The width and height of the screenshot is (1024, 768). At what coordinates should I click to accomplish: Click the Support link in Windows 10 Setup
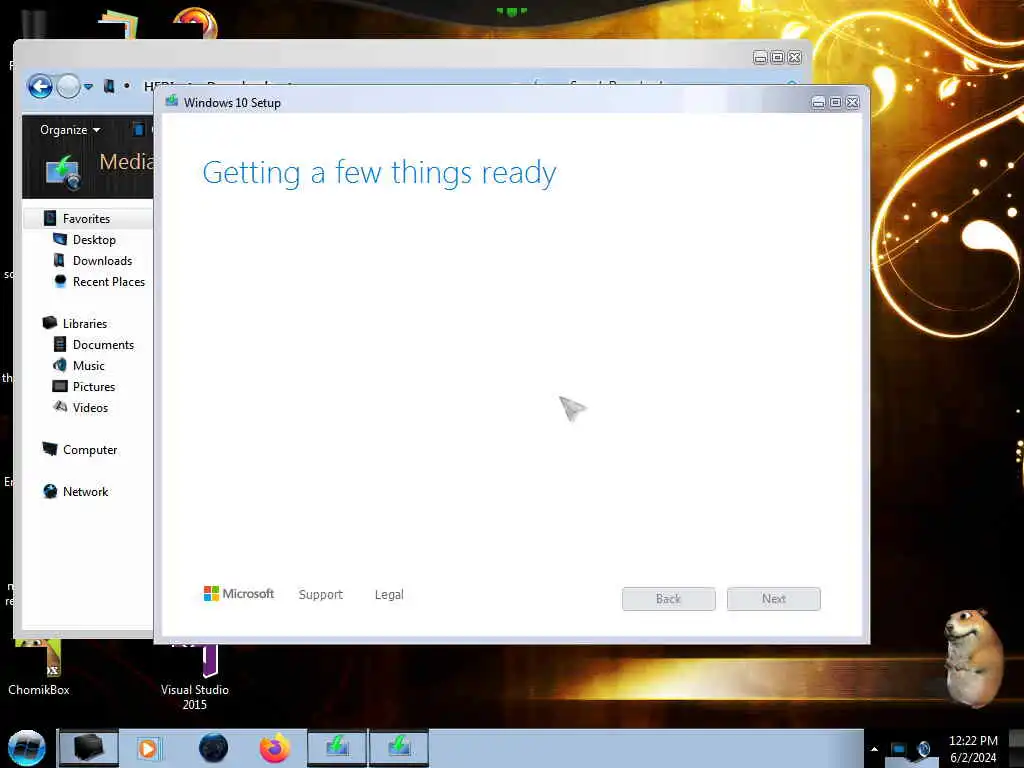(x=321, y=595)
